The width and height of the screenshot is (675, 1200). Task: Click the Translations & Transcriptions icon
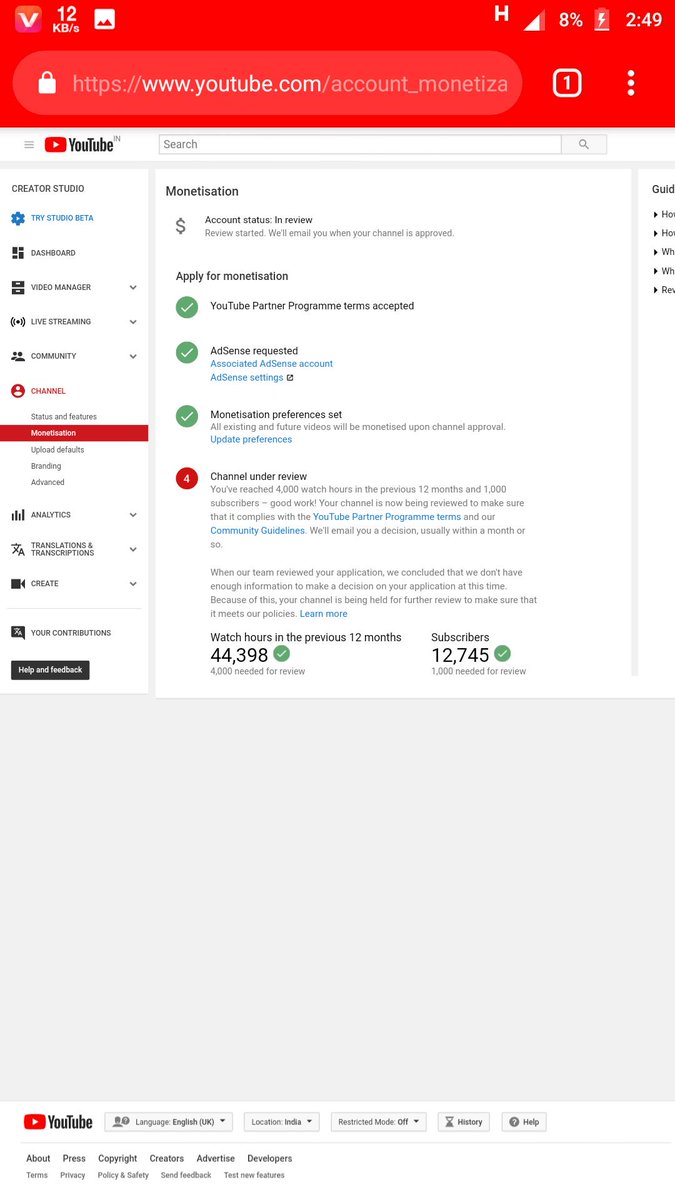(x=18, y=549)
